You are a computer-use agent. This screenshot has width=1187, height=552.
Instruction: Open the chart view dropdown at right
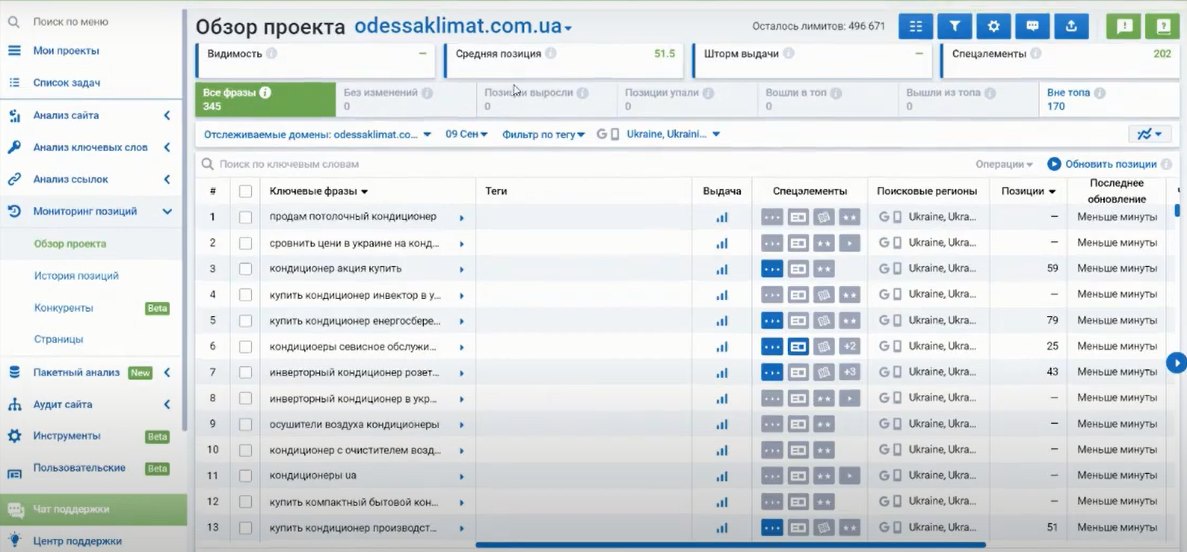tap(1150, 134)
